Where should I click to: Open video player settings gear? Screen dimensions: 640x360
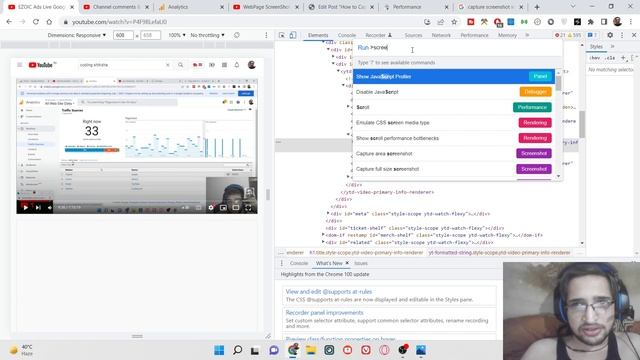tap(211, 208)
